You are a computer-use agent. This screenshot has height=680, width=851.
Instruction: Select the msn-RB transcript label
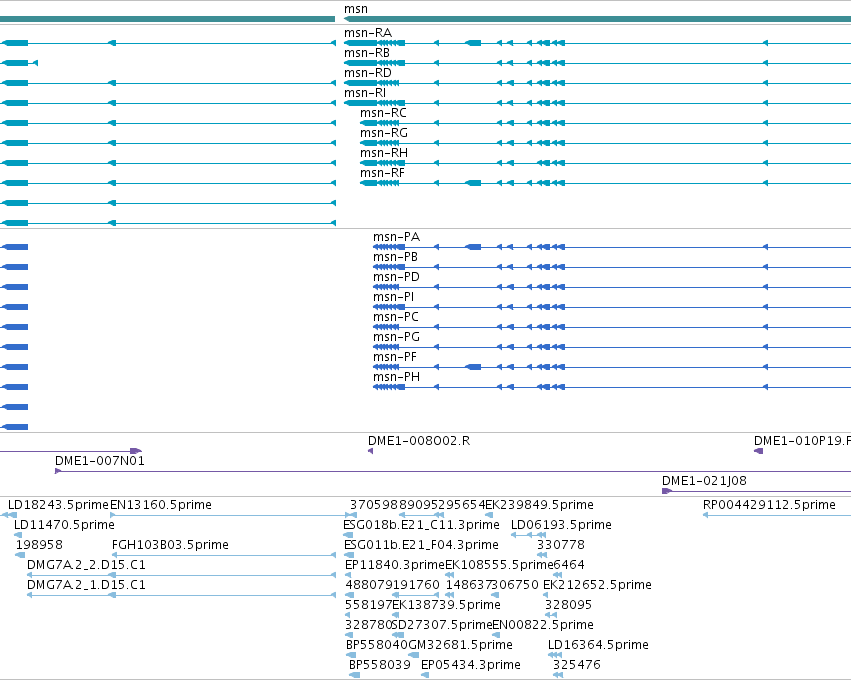[366, 53]
